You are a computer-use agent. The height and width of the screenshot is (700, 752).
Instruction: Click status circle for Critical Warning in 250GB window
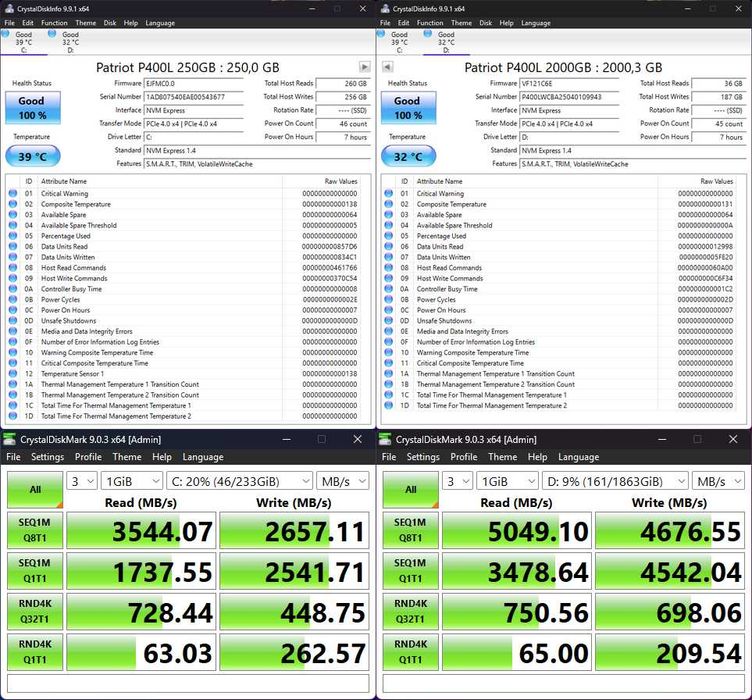13,193
